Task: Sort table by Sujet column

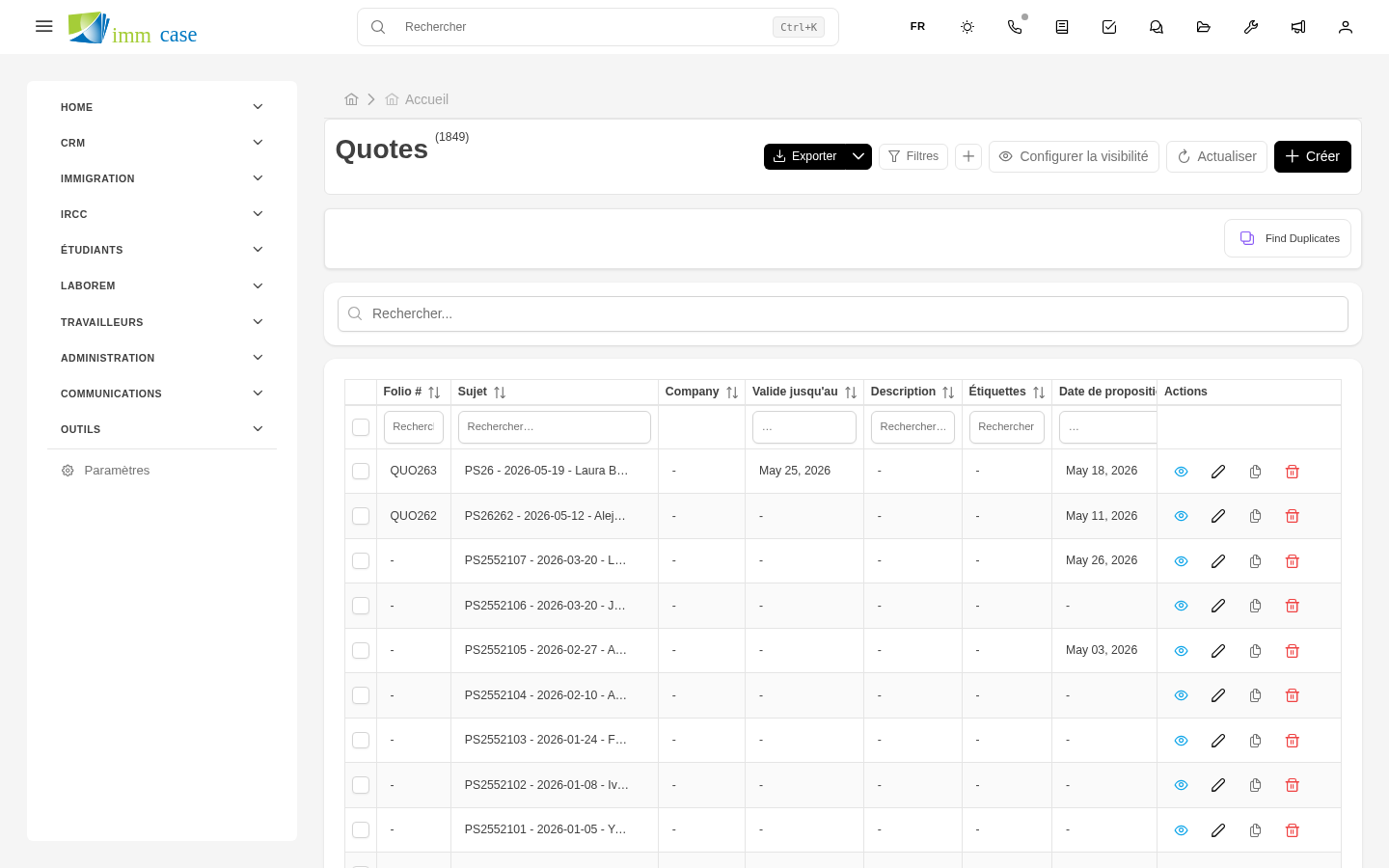Action: coord(500,393)
